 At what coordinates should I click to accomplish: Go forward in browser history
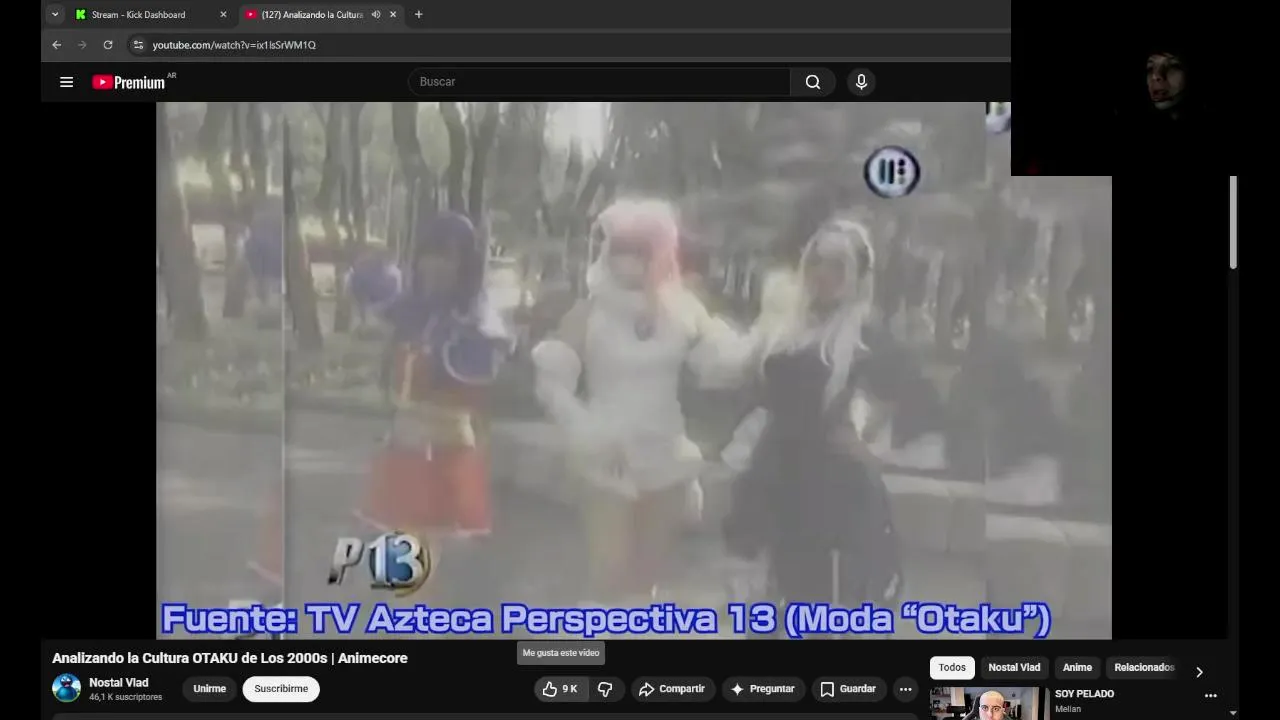[x=82, y=45]
